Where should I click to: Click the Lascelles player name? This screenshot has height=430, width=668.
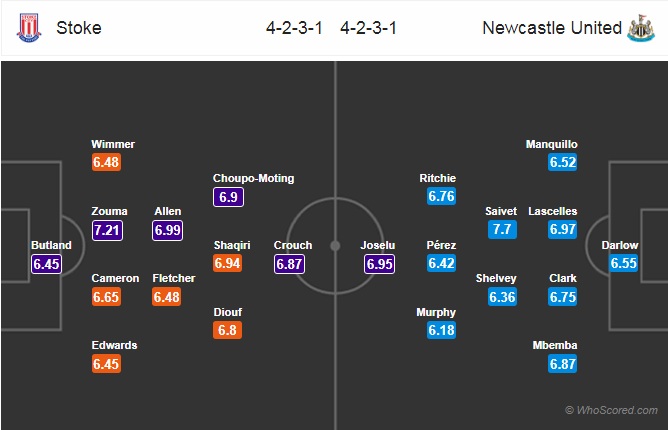553,211
